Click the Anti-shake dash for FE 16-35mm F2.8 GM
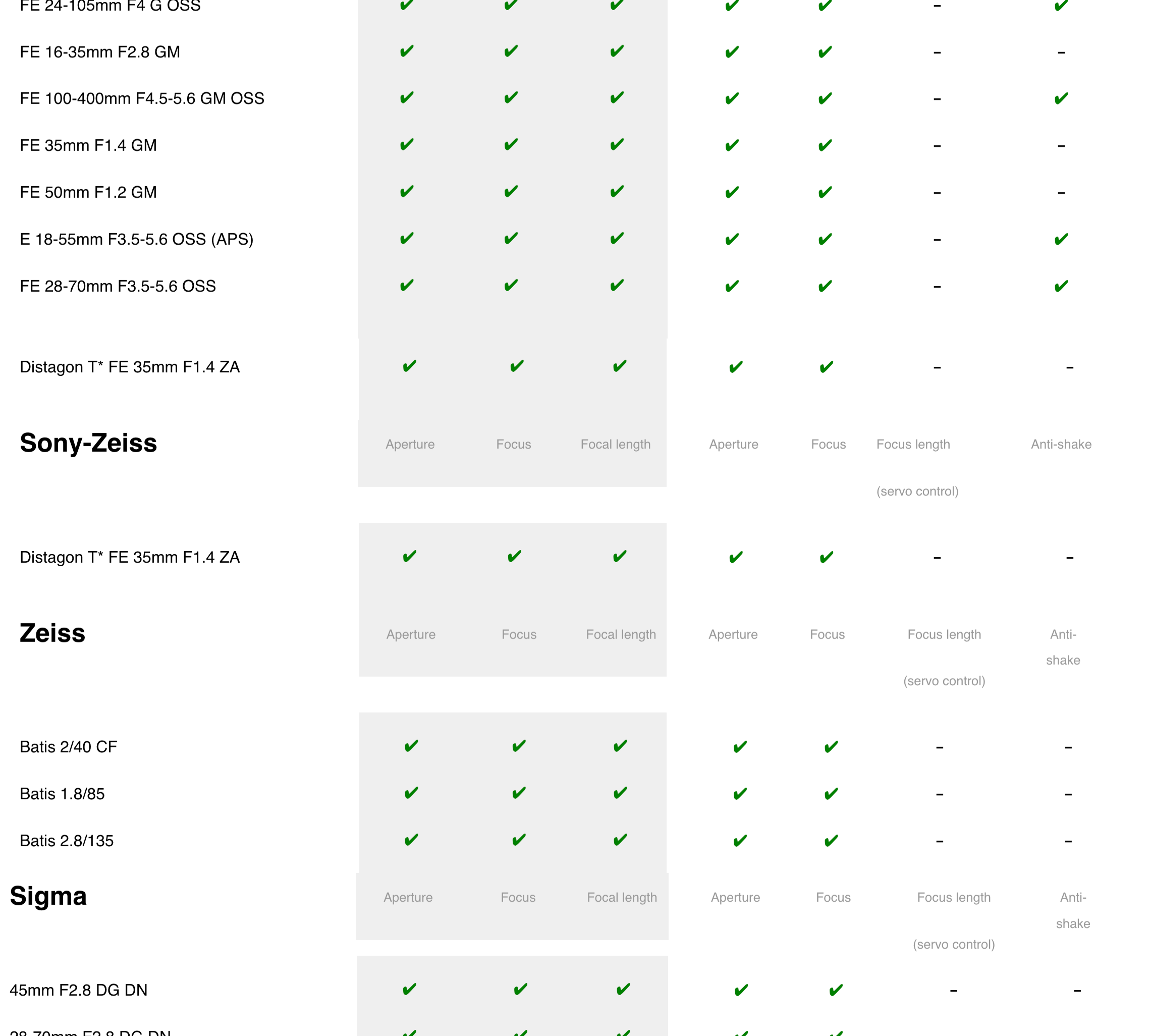Viewport: 1149px width, 1036px height. click(x=1061, y=52)
